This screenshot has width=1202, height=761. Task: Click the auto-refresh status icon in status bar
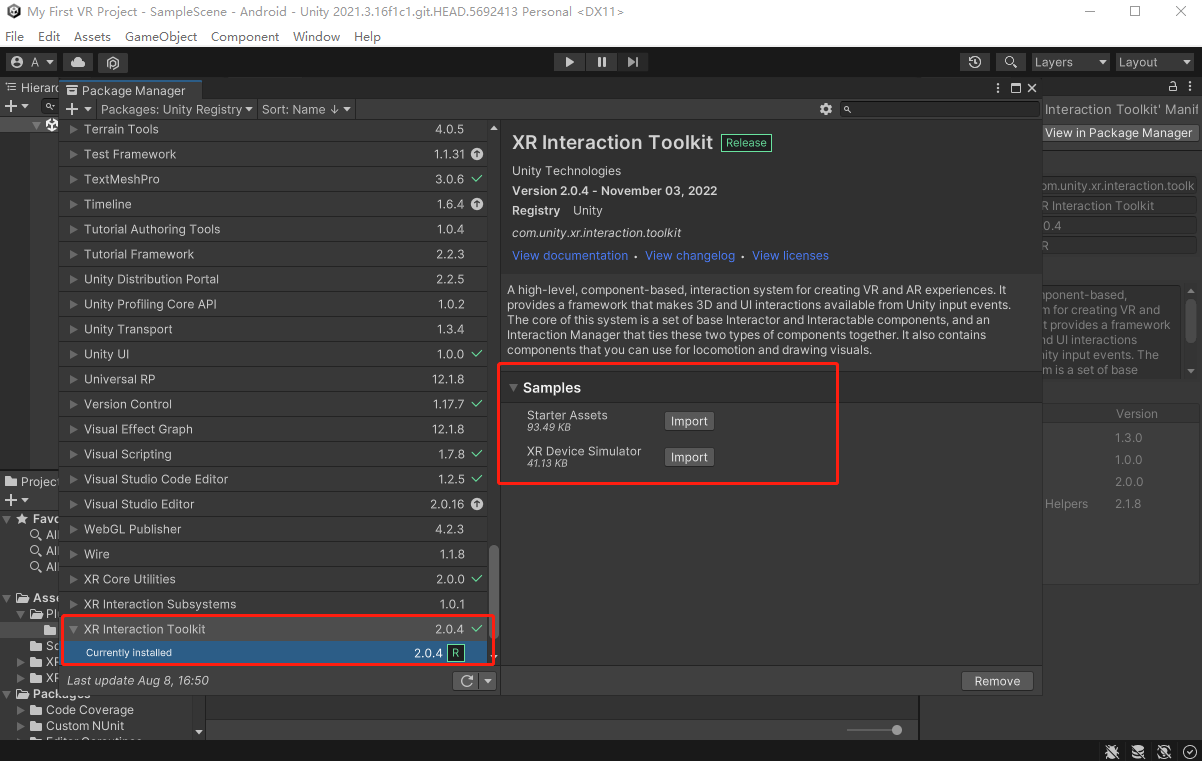[x=1164, y=751]
